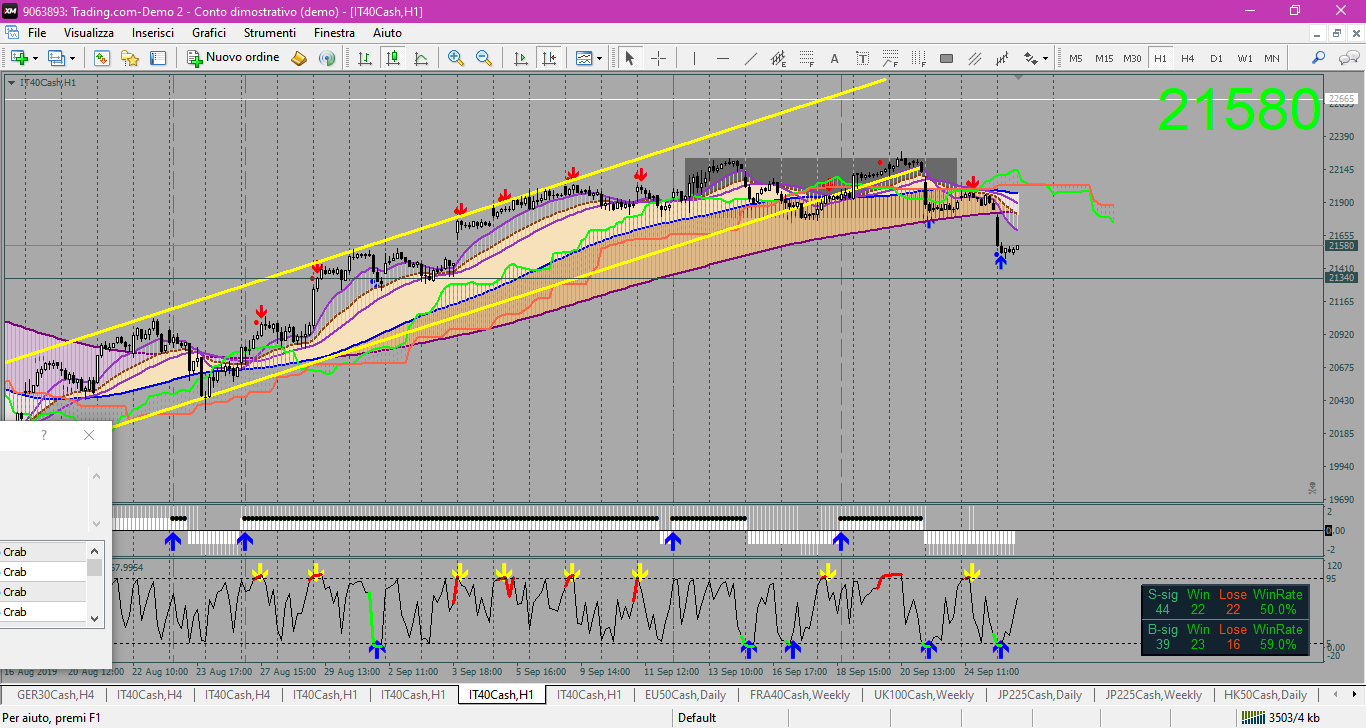Select the Fibonacci retracement tool

[807, 58]
